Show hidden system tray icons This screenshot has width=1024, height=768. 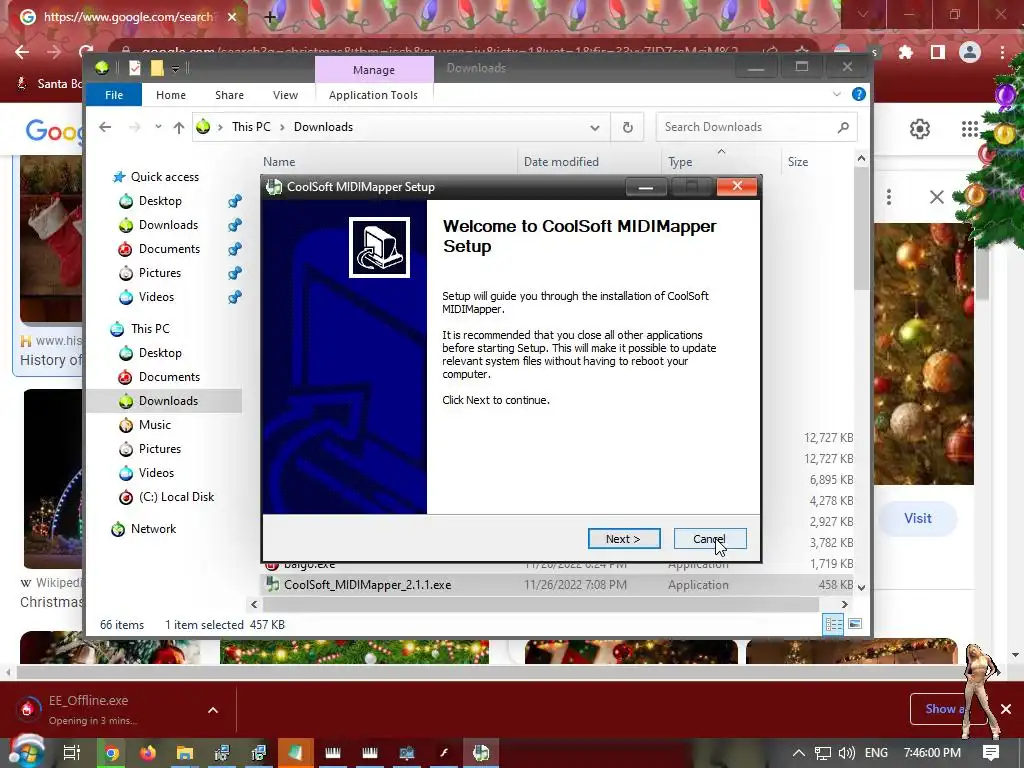(798, 753)
